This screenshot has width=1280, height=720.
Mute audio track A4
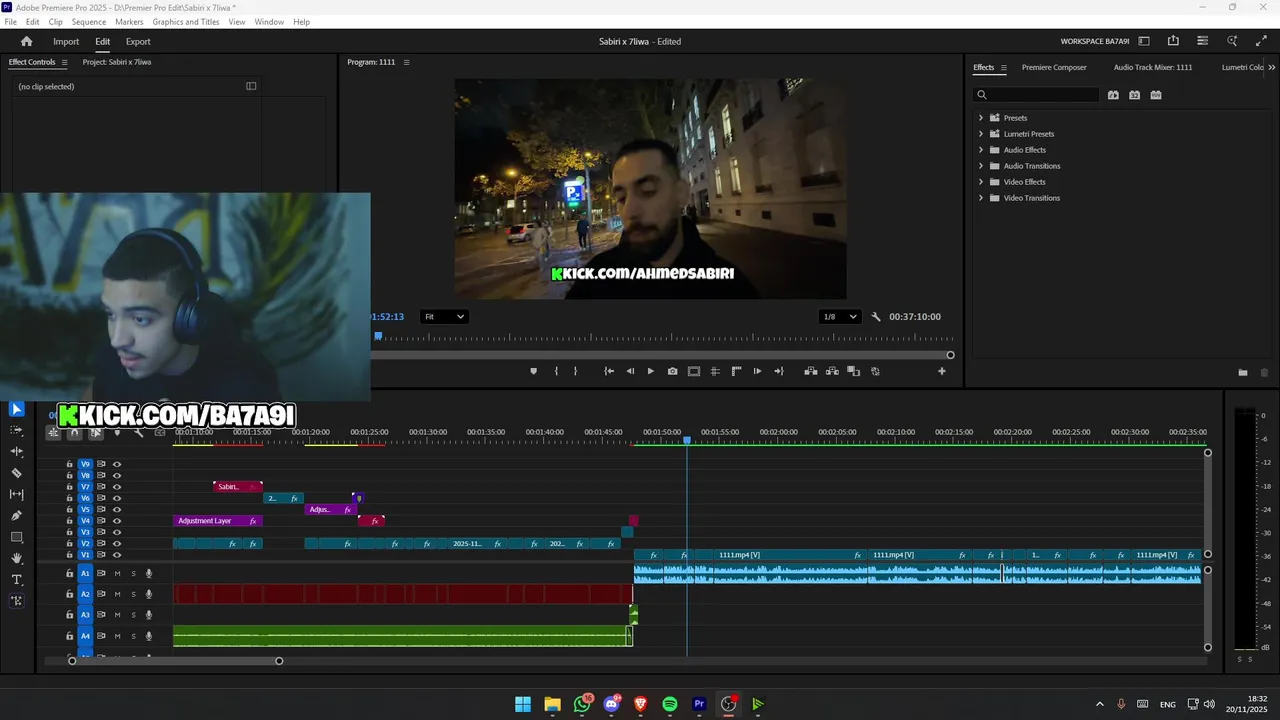pyautogui.click(x=117, y=636)
